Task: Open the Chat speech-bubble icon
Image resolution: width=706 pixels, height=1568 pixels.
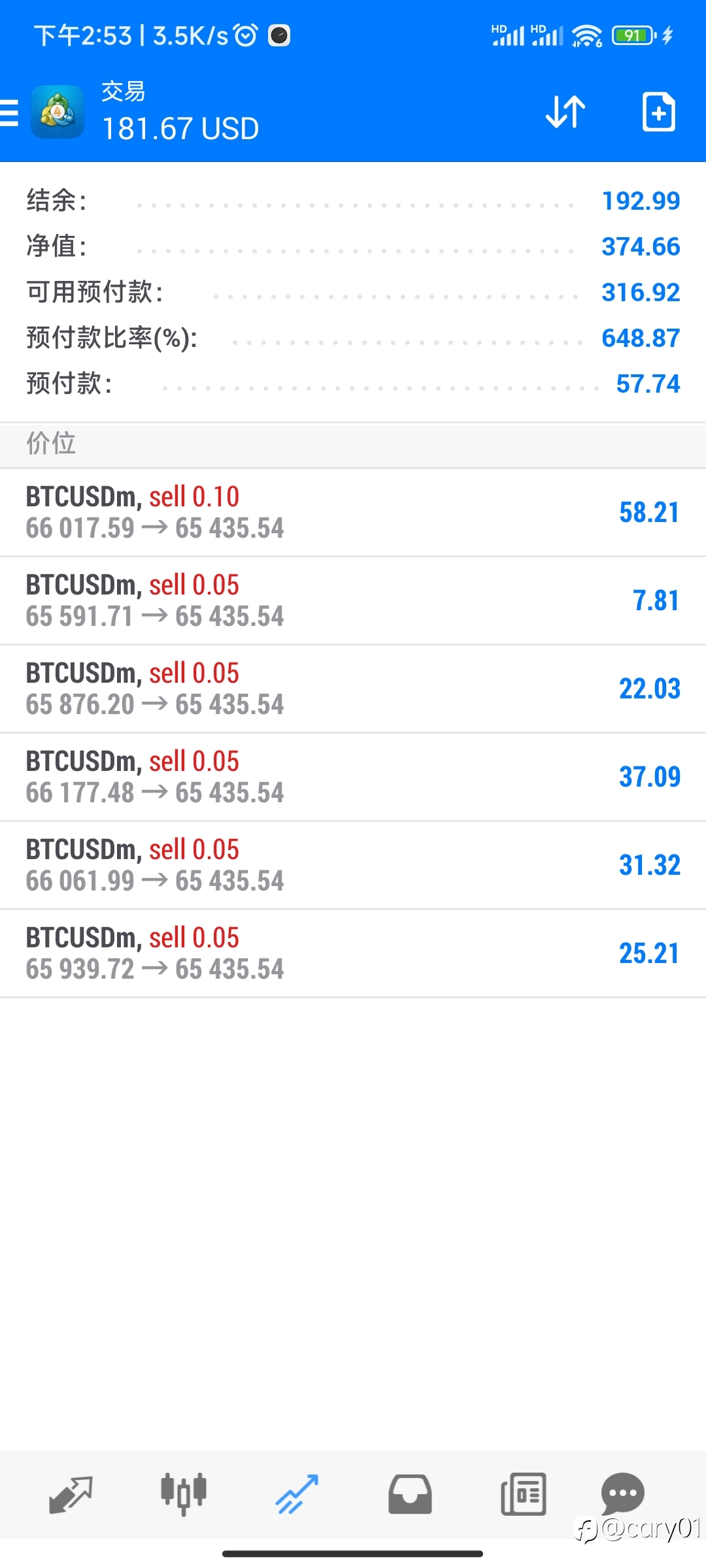Action: tap(622, 1494)
